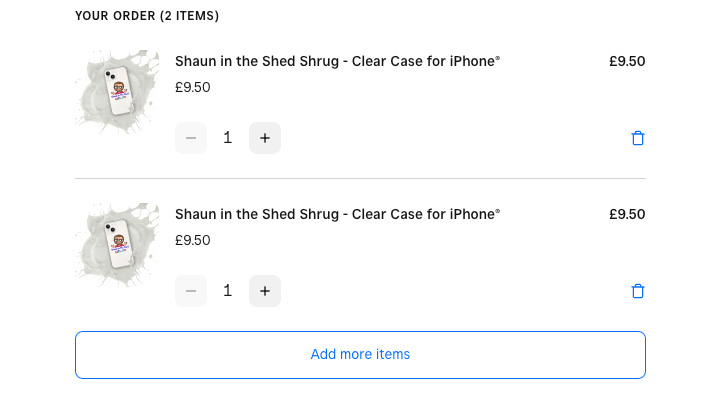Click the second Shaun in the Shed Shrug title
Screen dimensions: 703x413
(x=337, y=214)
